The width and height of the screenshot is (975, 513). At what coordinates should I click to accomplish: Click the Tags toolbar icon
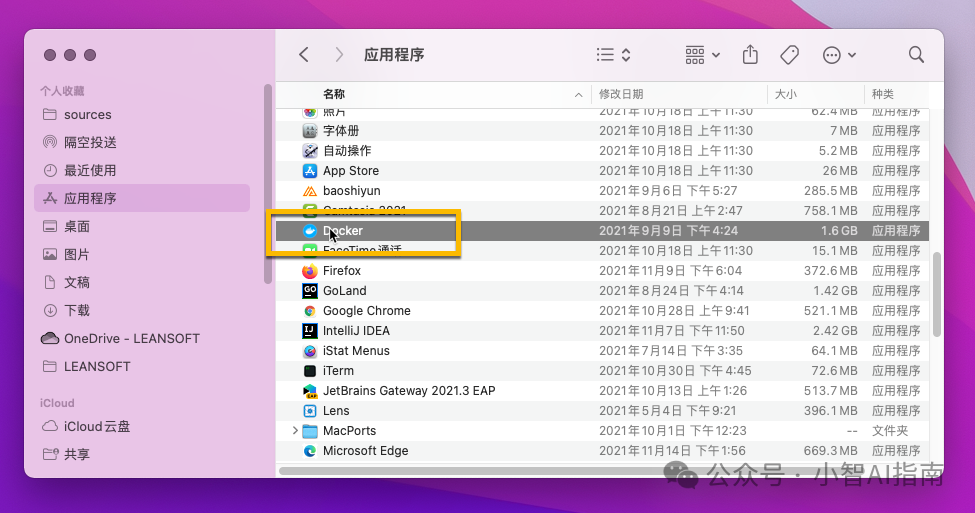point(790,55)
